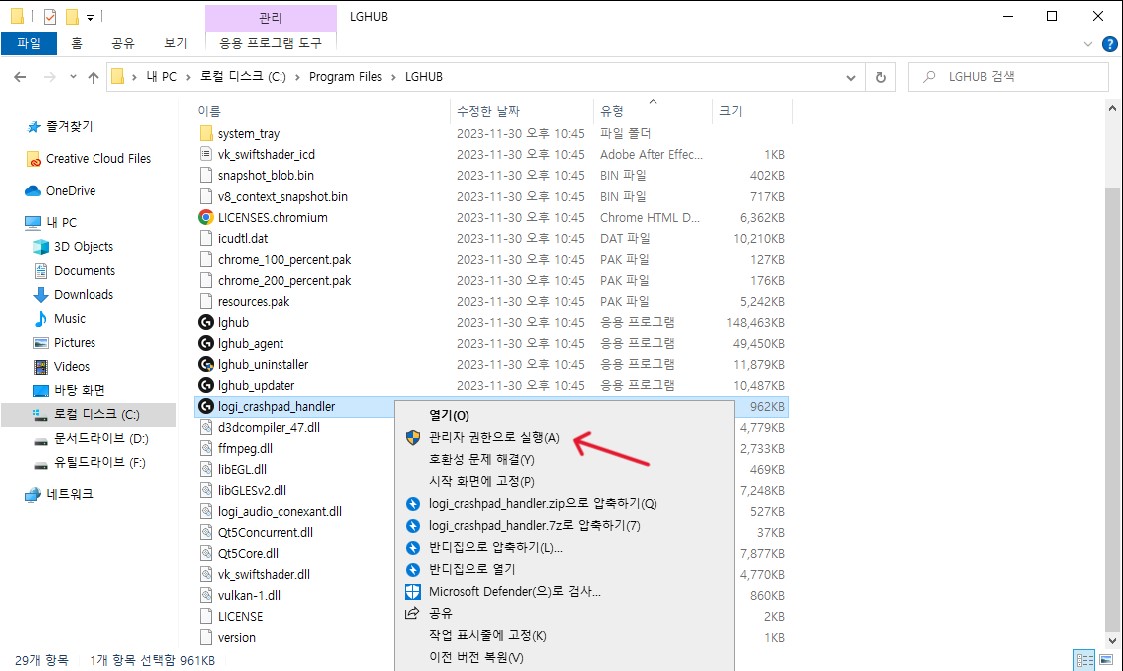The image size is (1123, 671).
Task: Click the Downloads arrow icon
Action: click(x=41, y=294)
